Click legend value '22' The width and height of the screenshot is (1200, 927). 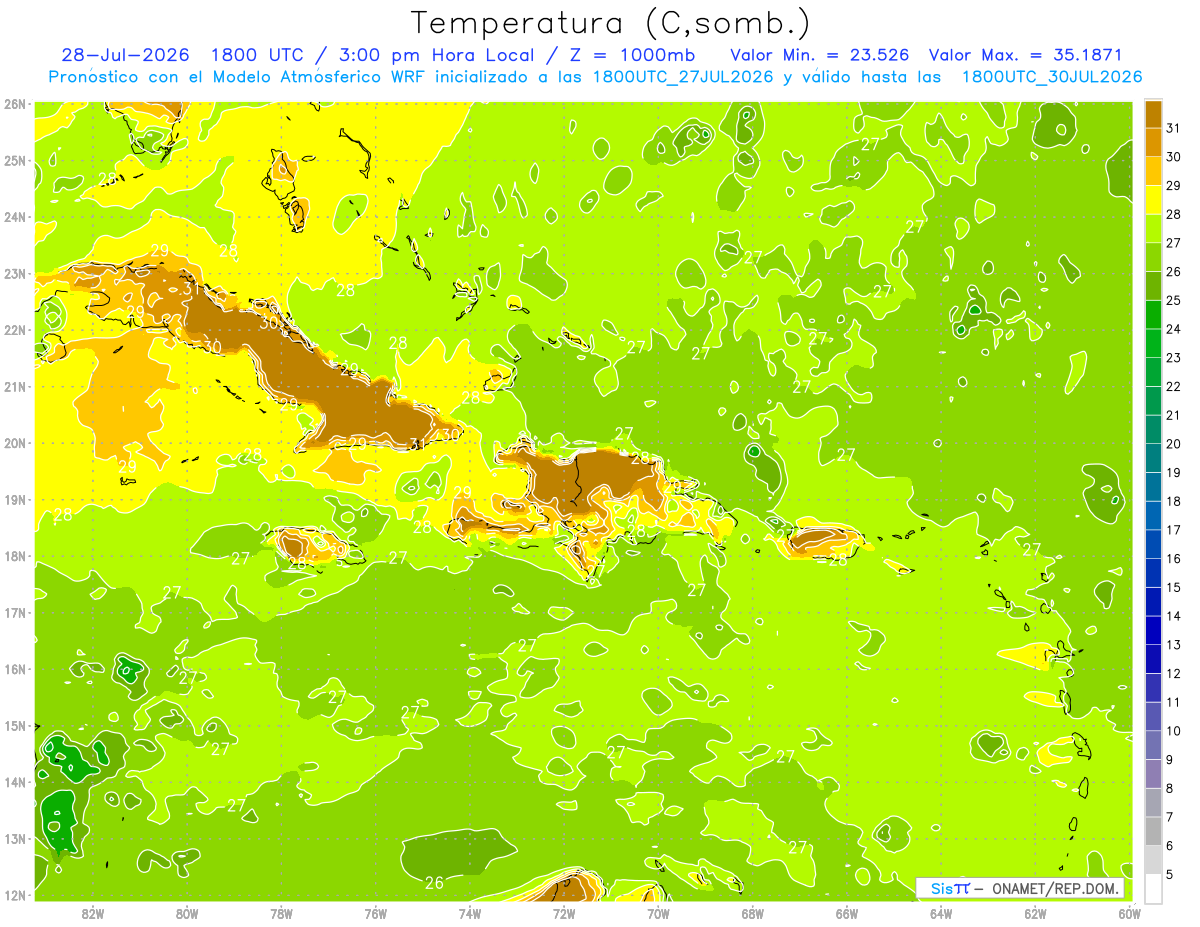(x=1173, y=386)
